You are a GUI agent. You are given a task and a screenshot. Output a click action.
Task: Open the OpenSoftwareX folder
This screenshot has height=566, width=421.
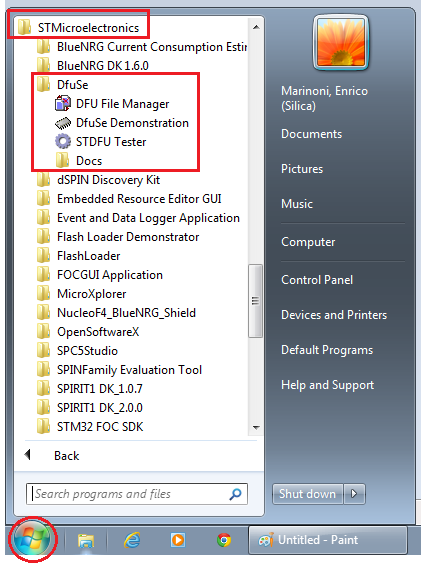88,332
